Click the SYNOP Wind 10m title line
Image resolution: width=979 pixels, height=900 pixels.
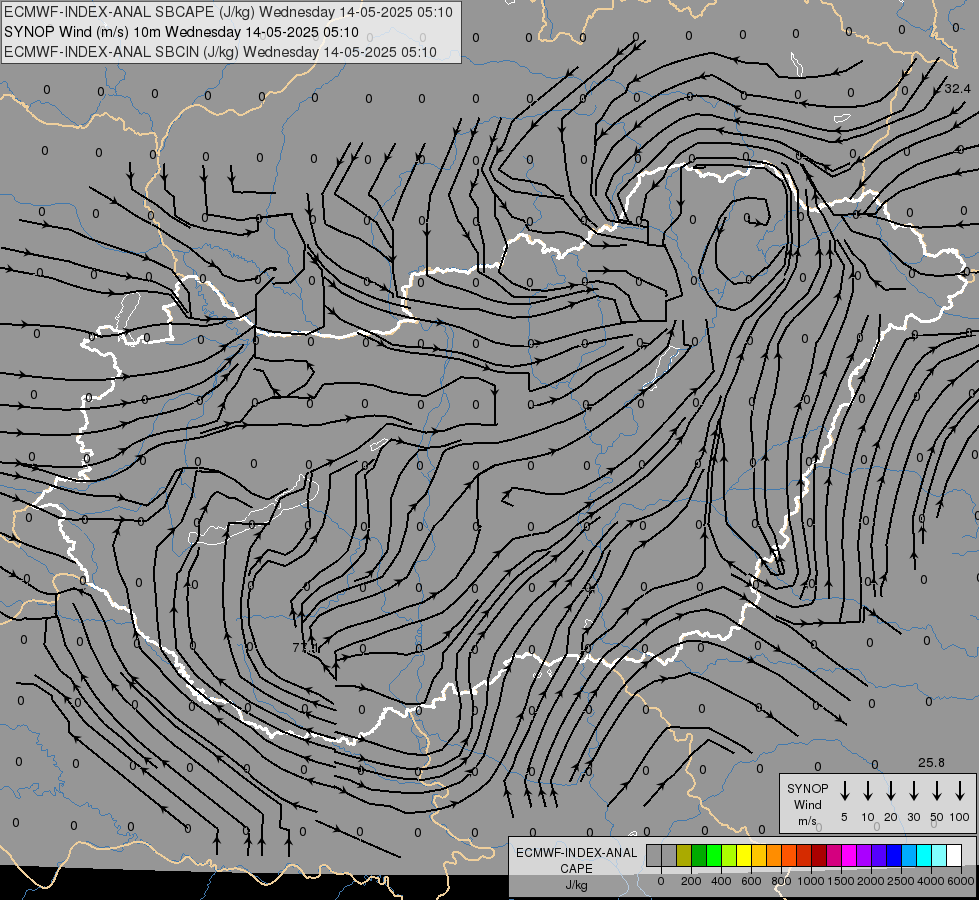coord(181,32)
